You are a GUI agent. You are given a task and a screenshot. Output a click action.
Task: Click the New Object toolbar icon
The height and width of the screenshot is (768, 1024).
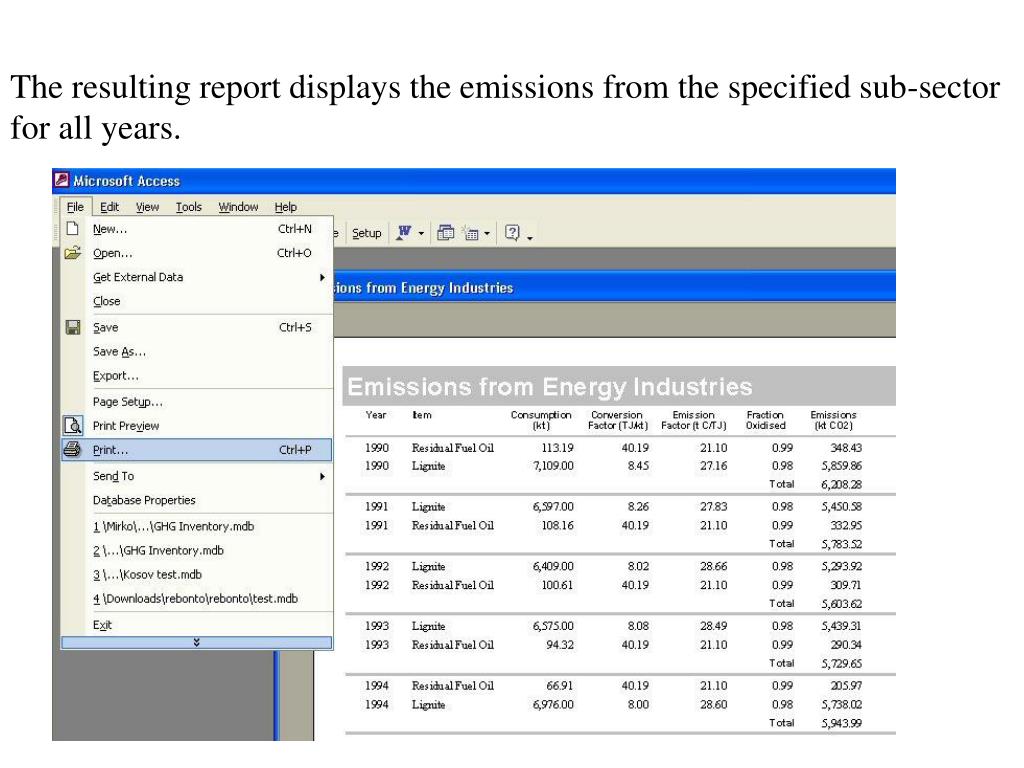click(x=471, y=233)
